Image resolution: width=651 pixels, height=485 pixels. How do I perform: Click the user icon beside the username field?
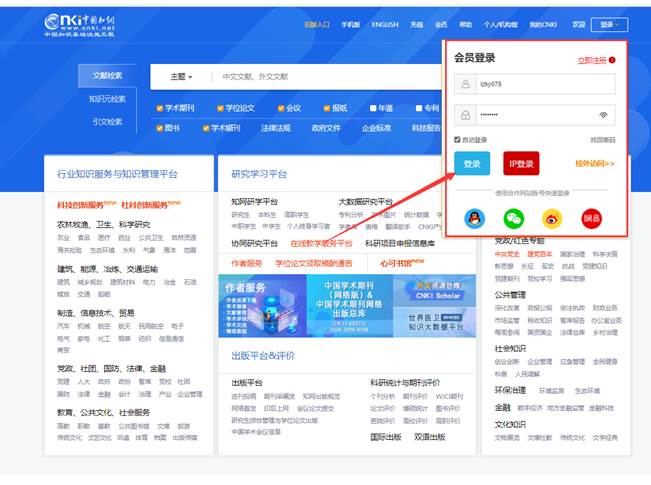click(x=465, y=85)
